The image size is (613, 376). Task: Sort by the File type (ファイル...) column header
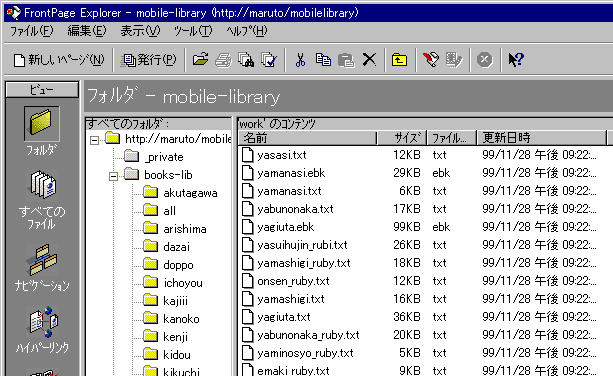pyautogui.click(x=452, y=138)
